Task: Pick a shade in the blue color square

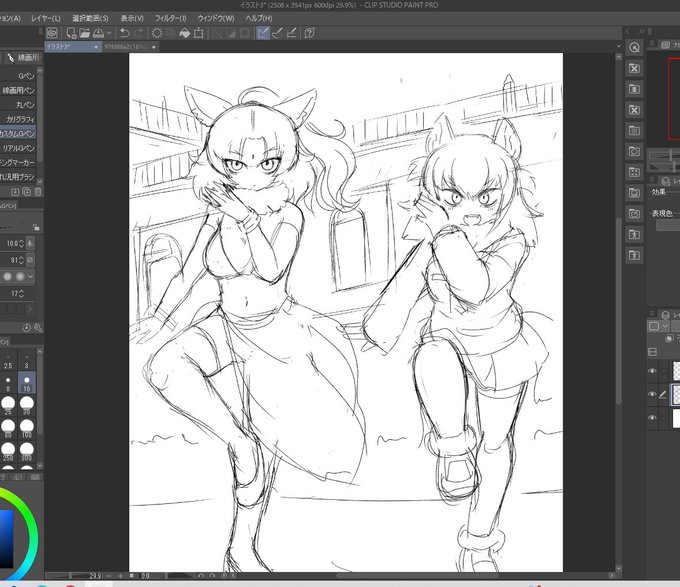Action: (6, 538)
